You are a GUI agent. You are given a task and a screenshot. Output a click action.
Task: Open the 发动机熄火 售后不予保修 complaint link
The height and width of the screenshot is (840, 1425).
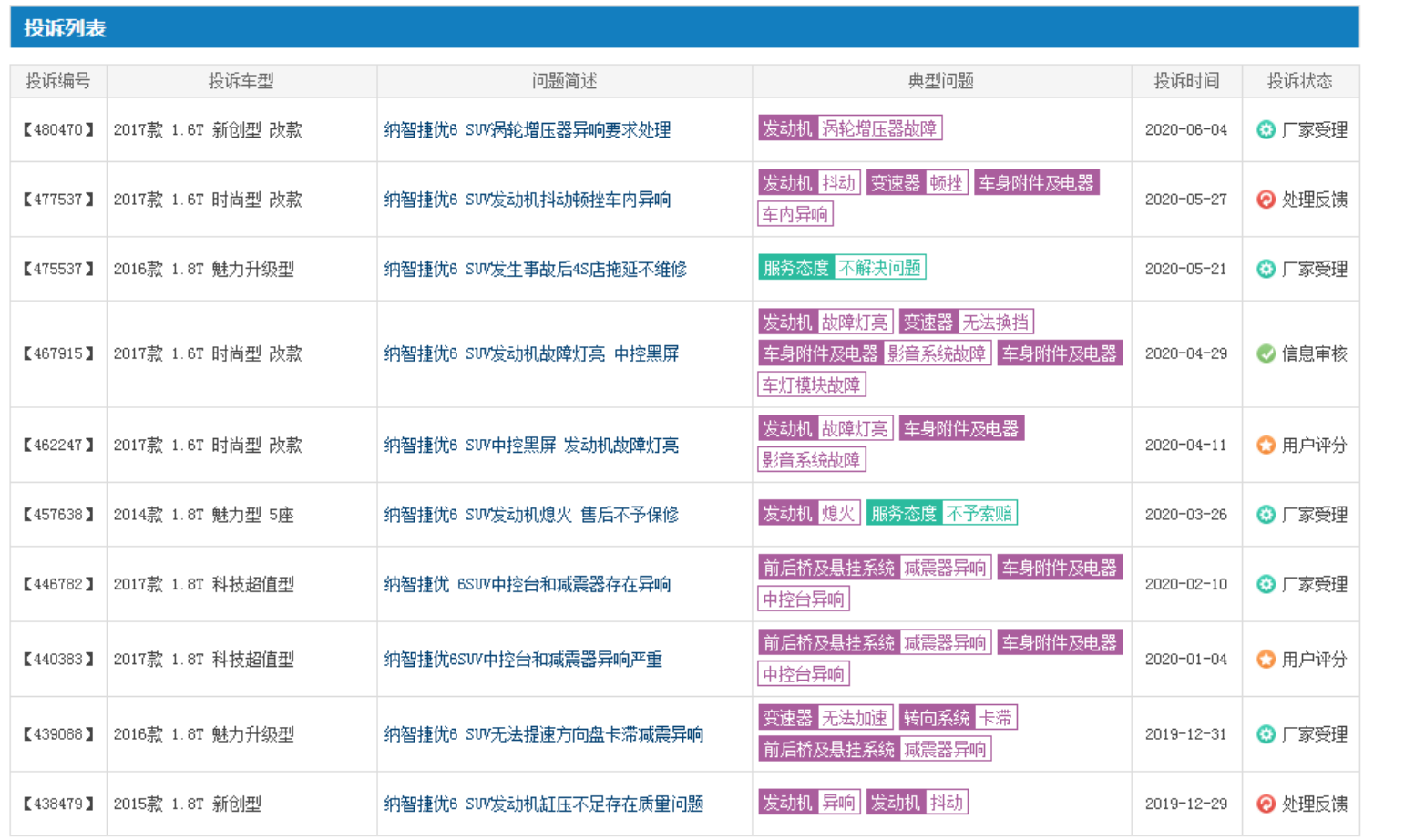(x=531, y=515)
